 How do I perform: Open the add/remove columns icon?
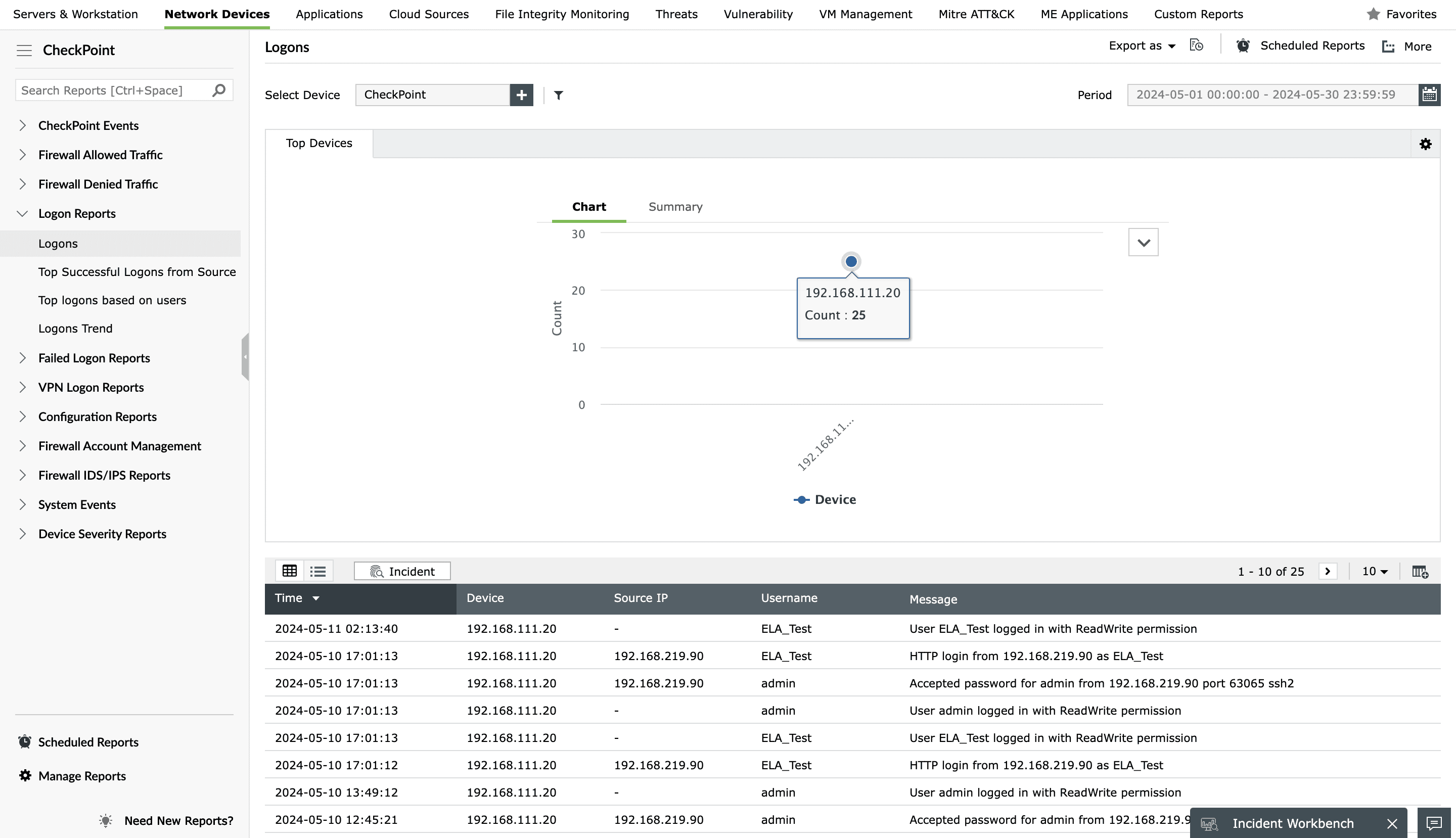coord(1419,572)
